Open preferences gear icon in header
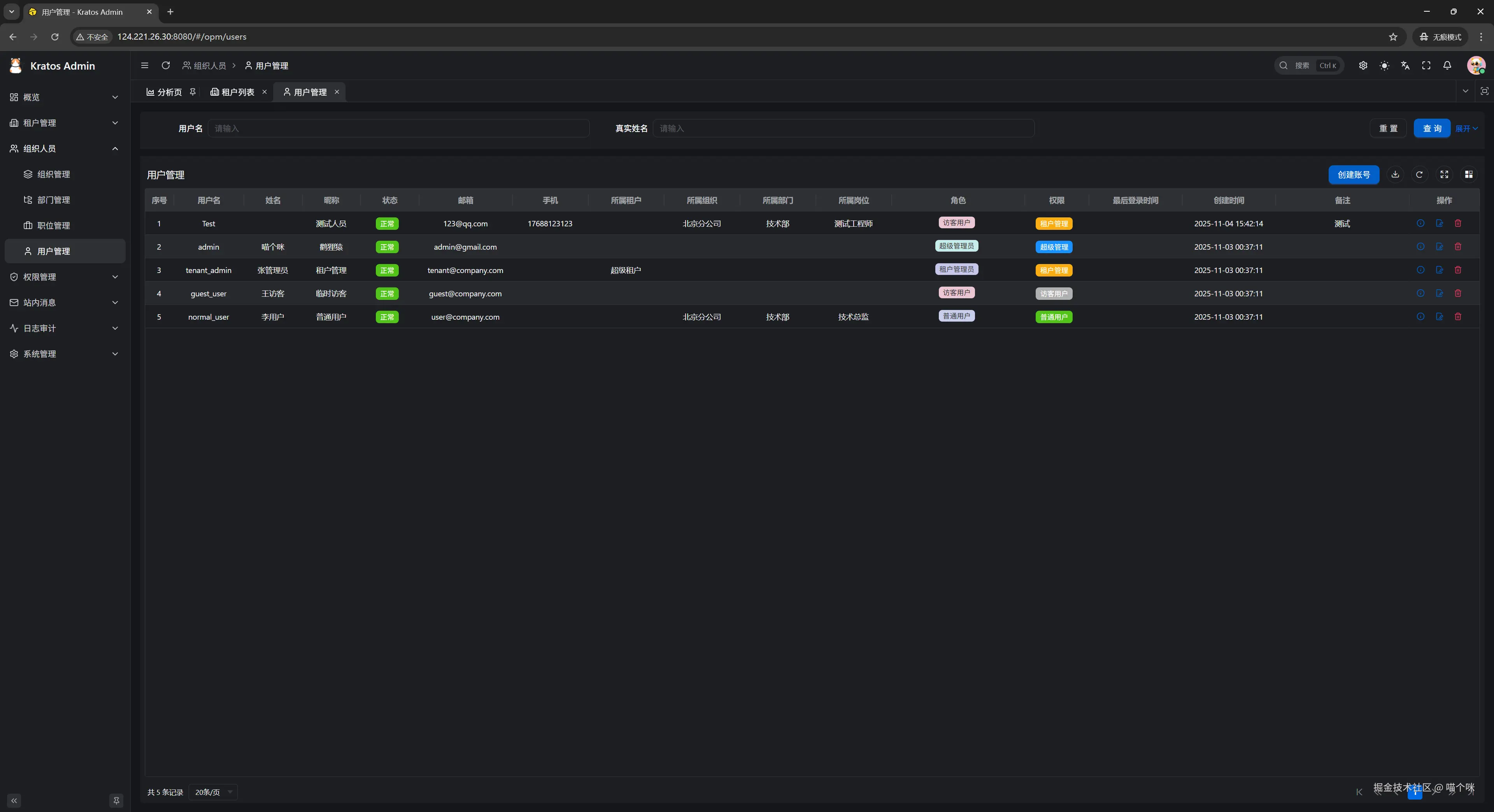 tap(1363, 65)
